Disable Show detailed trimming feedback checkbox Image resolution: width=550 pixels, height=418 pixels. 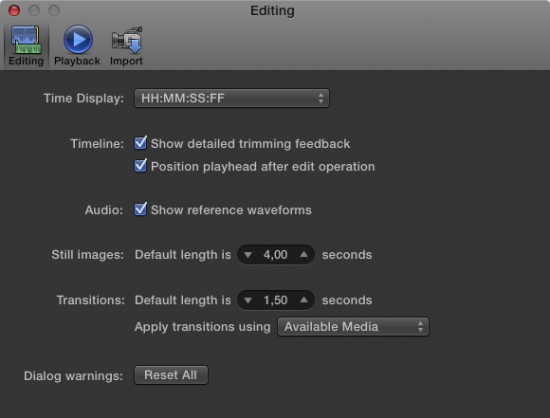[x=141, y=143]
